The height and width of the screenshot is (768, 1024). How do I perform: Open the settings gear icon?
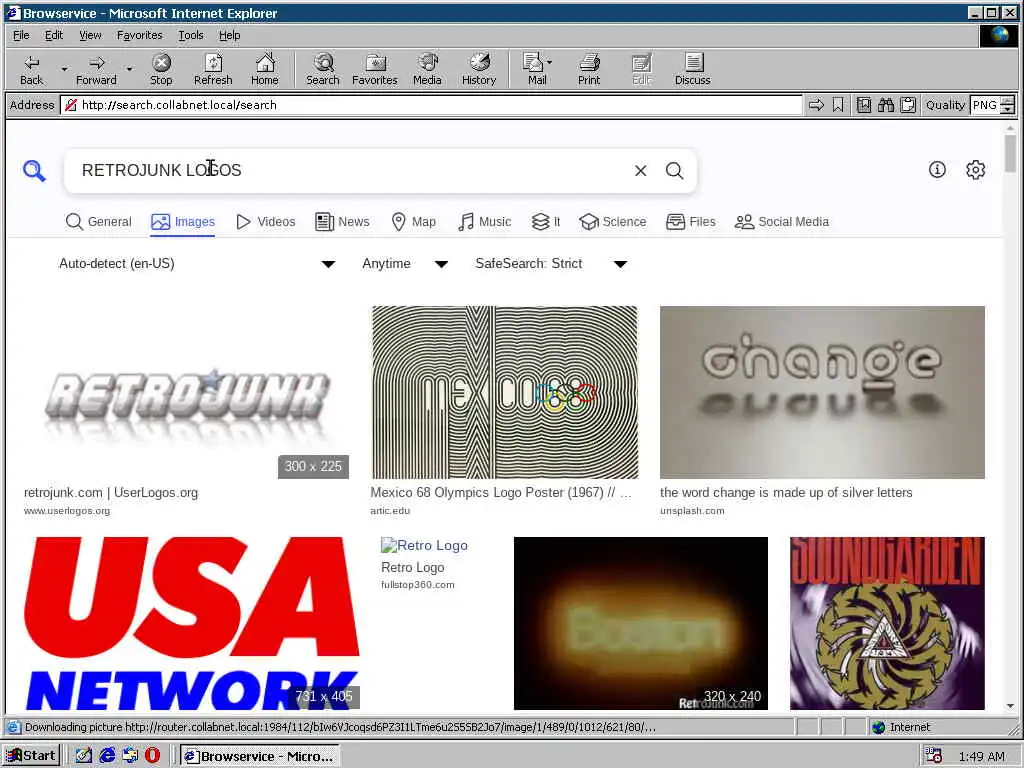point(976,170)
